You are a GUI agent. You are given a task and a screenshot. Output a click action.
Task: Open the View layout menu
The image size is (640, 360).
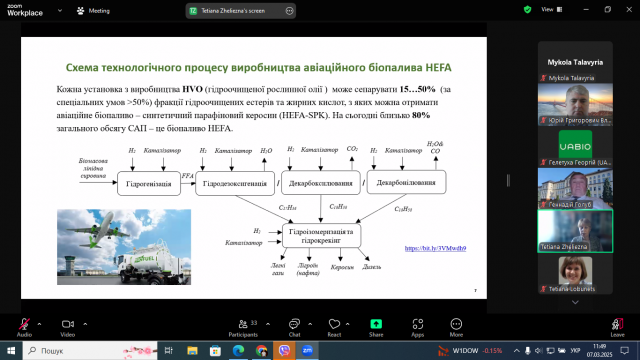[552, 9]
